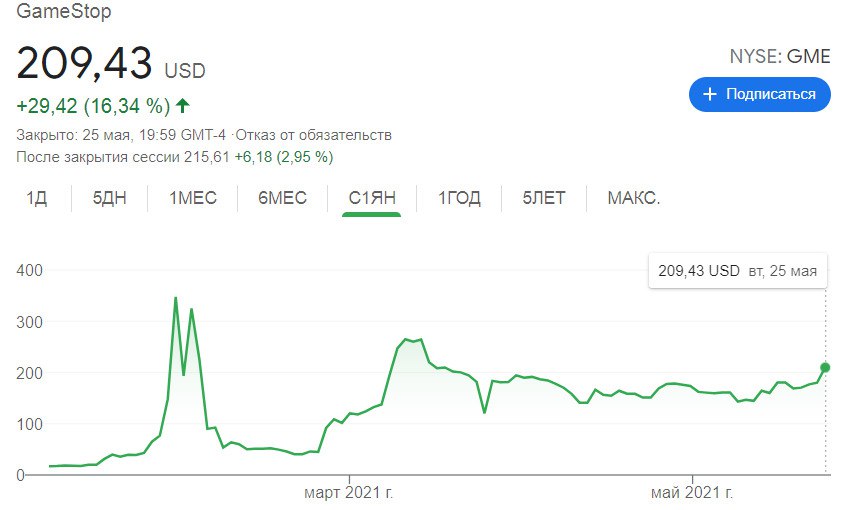Click the After-hours 215,61 price text
This screenshot has height=510, width=843.
click(x=123, y=157)
